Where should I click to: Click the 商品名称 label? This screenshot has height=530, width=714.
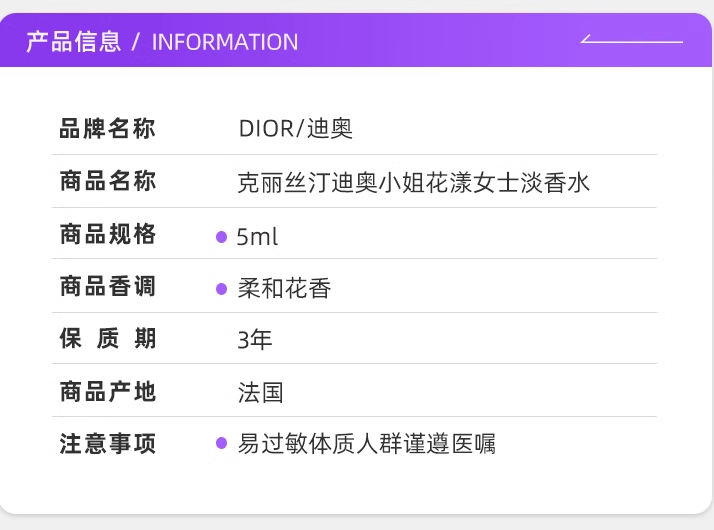tap(108, 181)
